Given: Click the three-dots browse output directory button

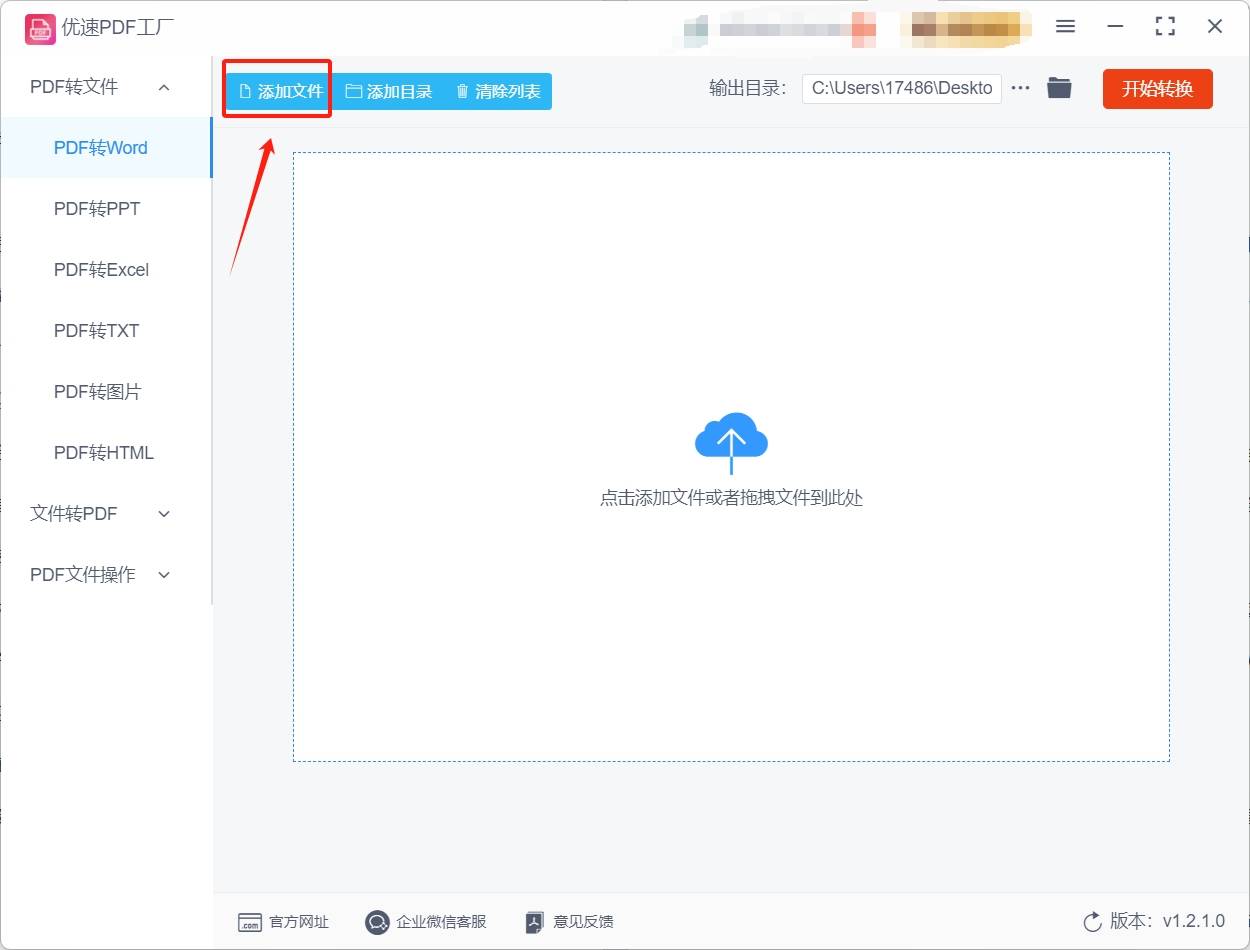Looking at the screenshot, I should click(x=1020, y=88).
